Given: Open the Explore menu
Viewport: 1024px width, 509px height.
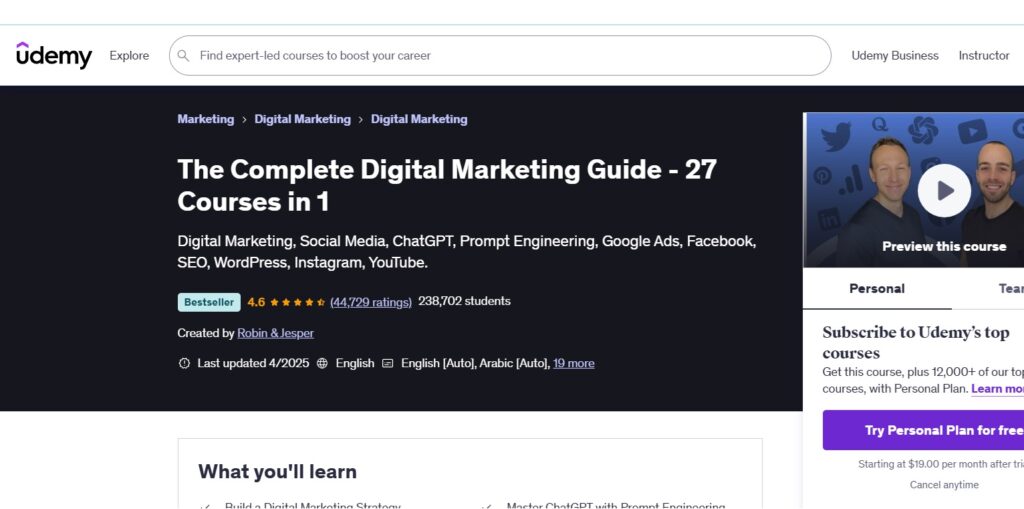Looking at the screenshot, I should point(129,56).
